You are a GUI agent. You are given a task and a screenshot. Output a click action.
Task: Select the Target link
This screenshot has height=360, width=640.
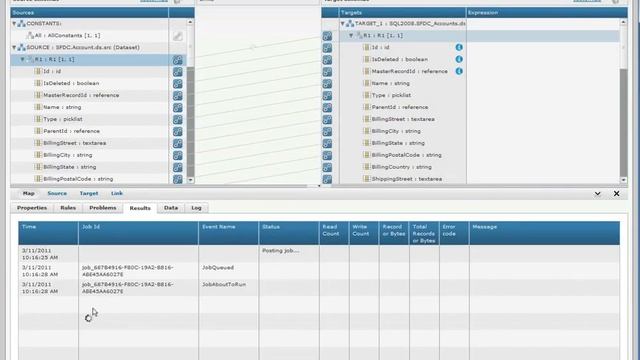[89, 193]
